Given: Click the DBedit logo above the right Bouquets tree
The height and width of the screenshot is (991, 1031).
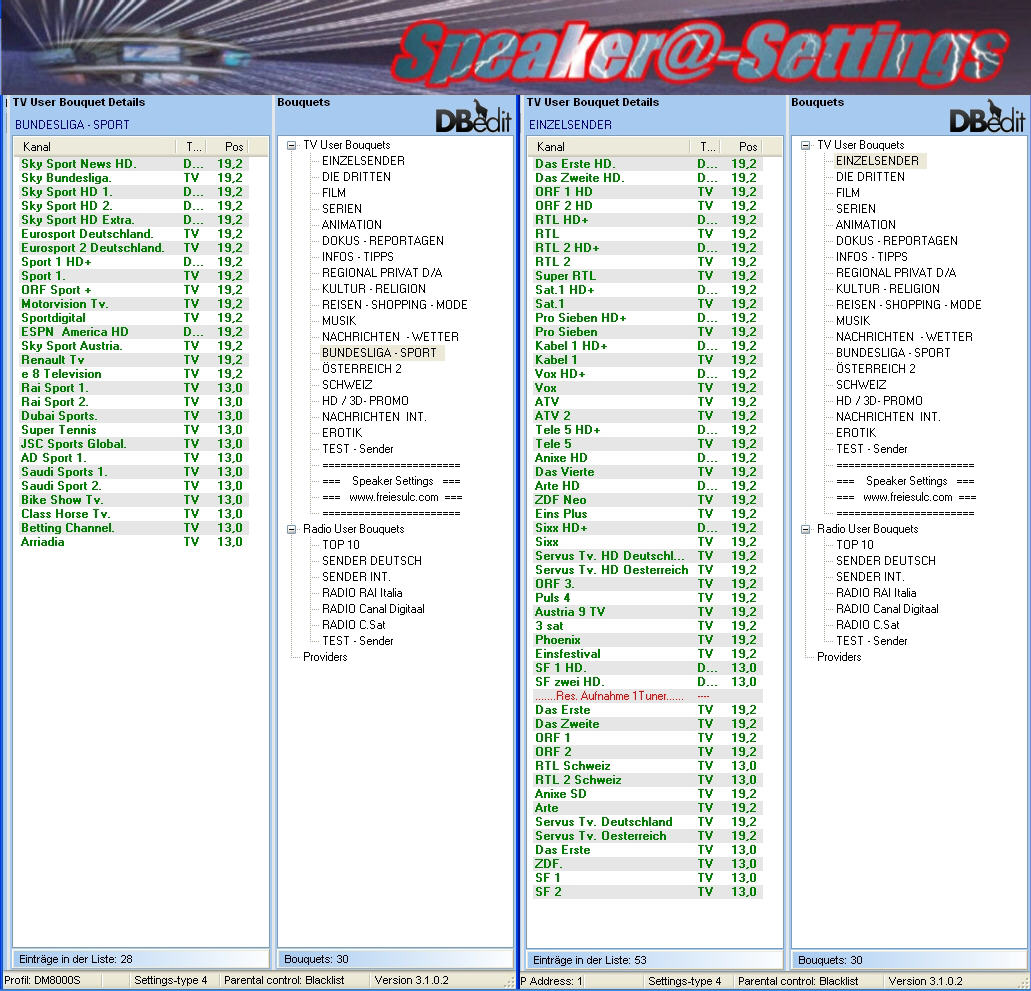Looking at the screenshot, I should coord(987,116).
